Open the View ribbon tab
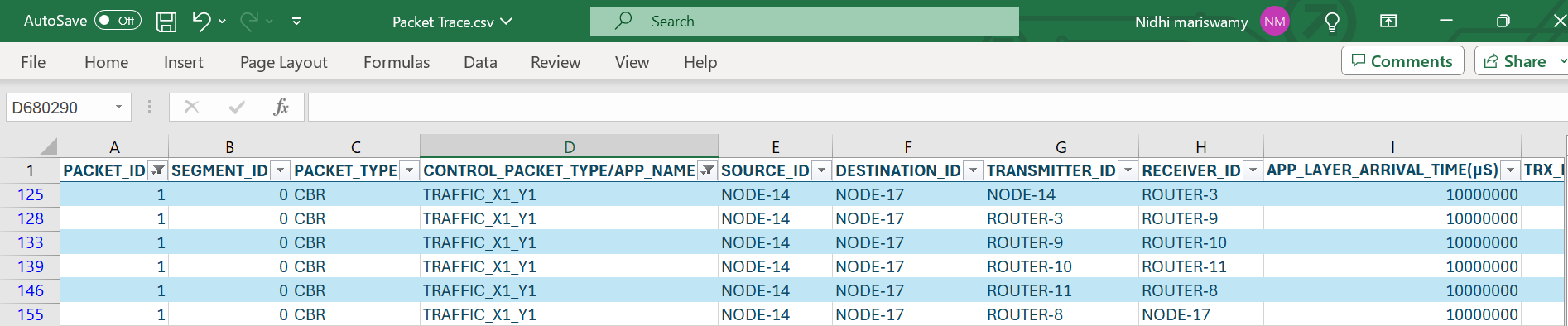The image size is (1568, 326). click(x=632, y=62)
